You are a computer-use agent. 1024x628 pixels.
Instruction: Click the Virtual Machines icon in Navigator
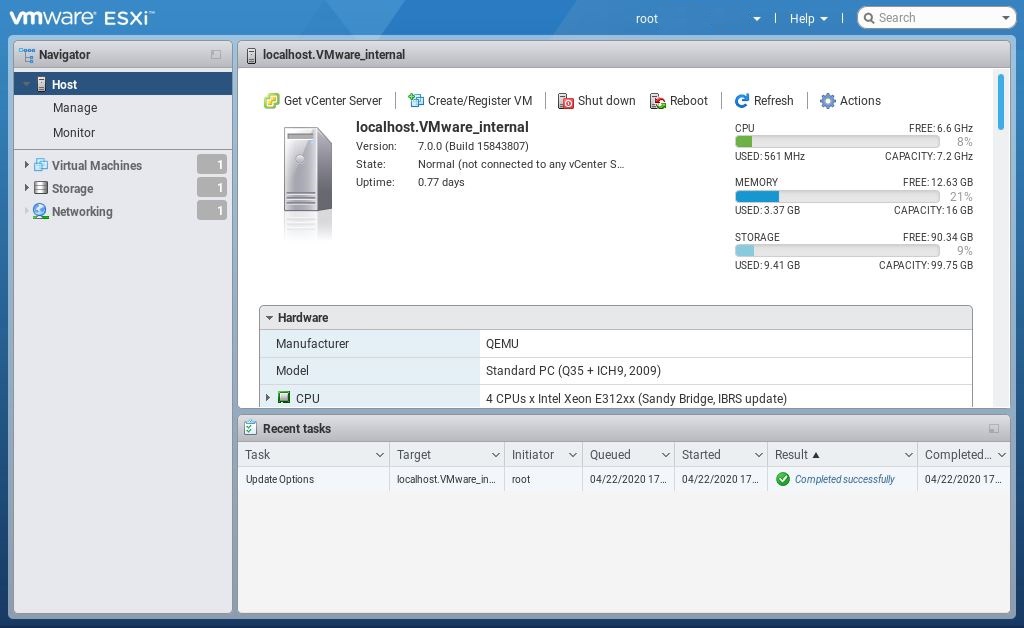(x=40, y=165)
